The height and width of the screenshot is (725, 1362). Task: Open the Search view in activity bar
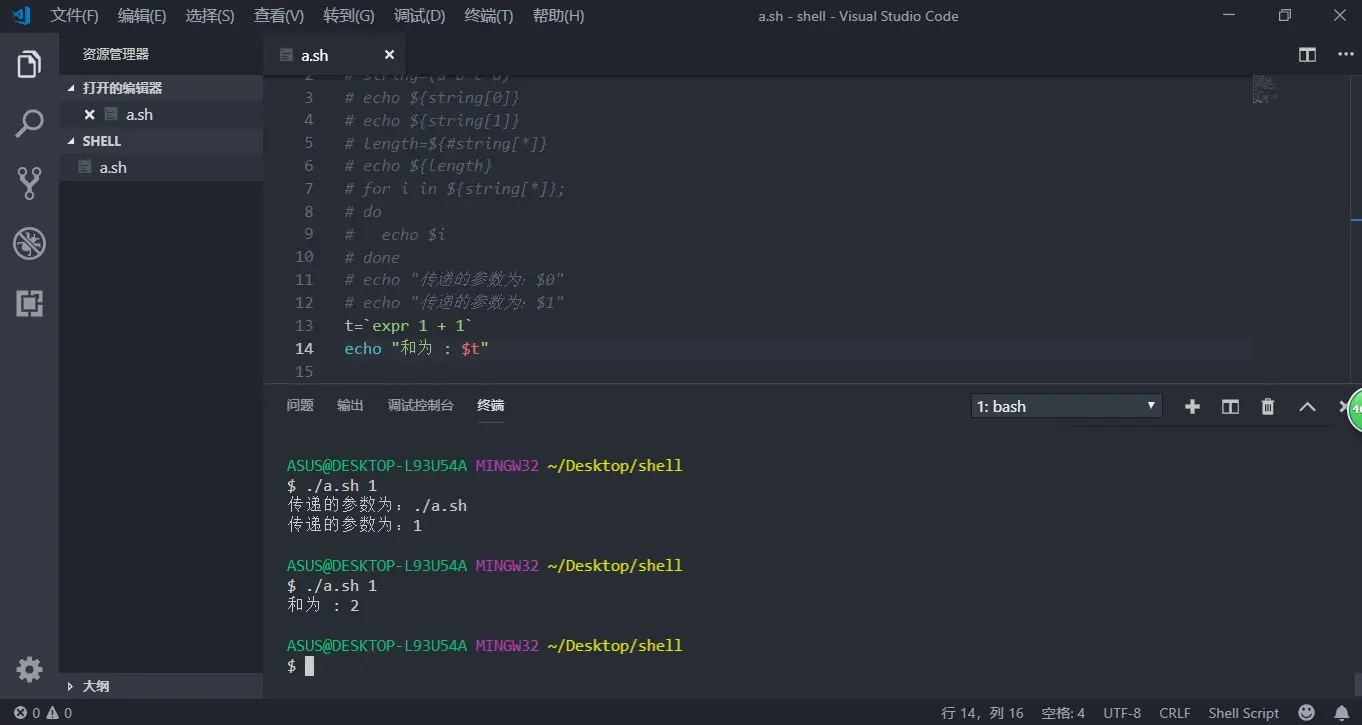point(29,124)
